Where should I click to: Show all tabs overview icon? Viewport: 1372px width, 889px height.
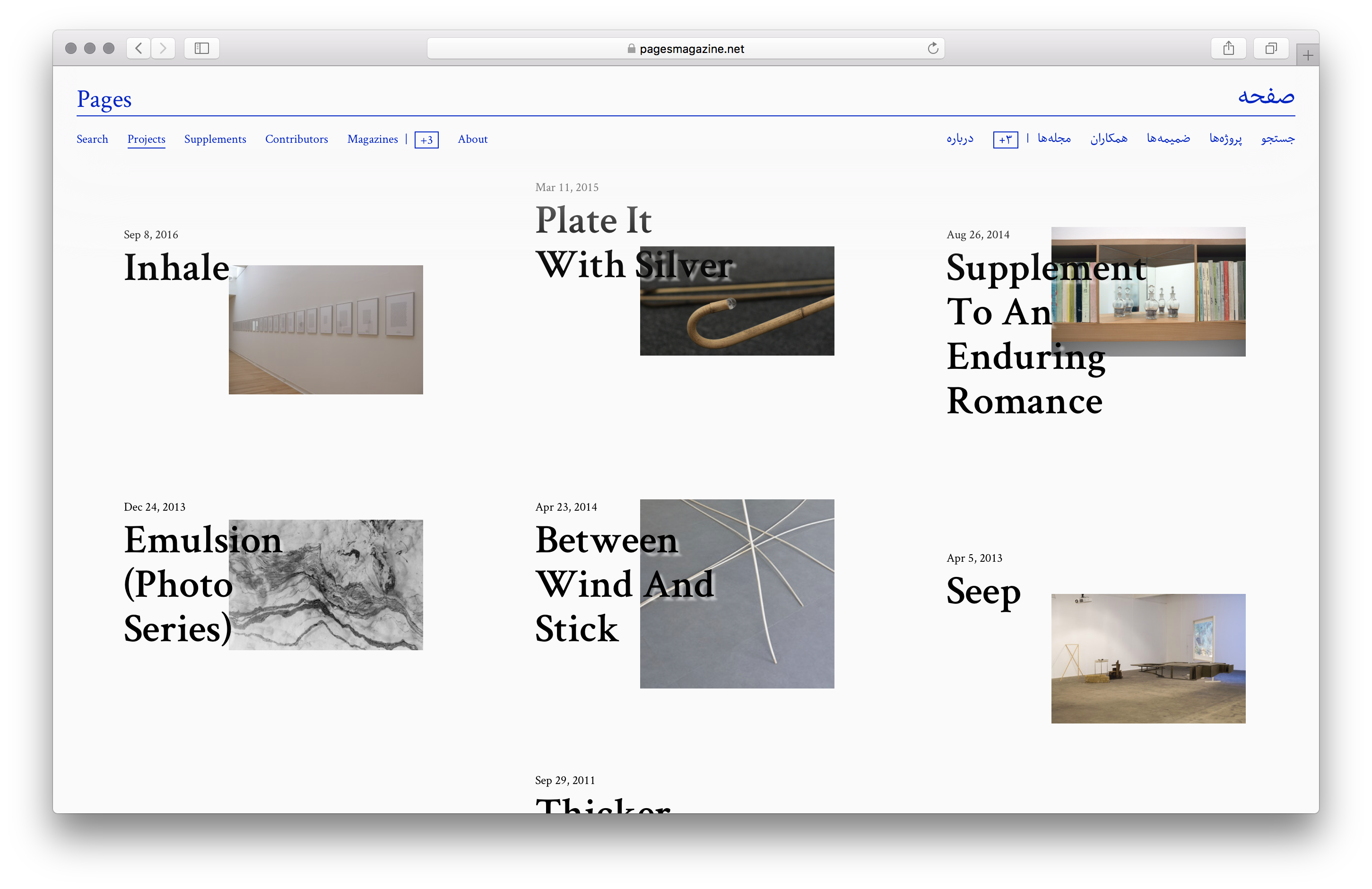1270,48
